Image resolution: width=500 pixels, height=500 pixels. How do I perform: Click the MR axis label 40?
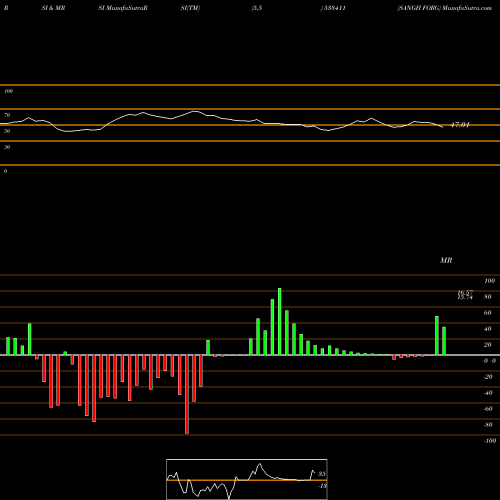click(488, 329)
